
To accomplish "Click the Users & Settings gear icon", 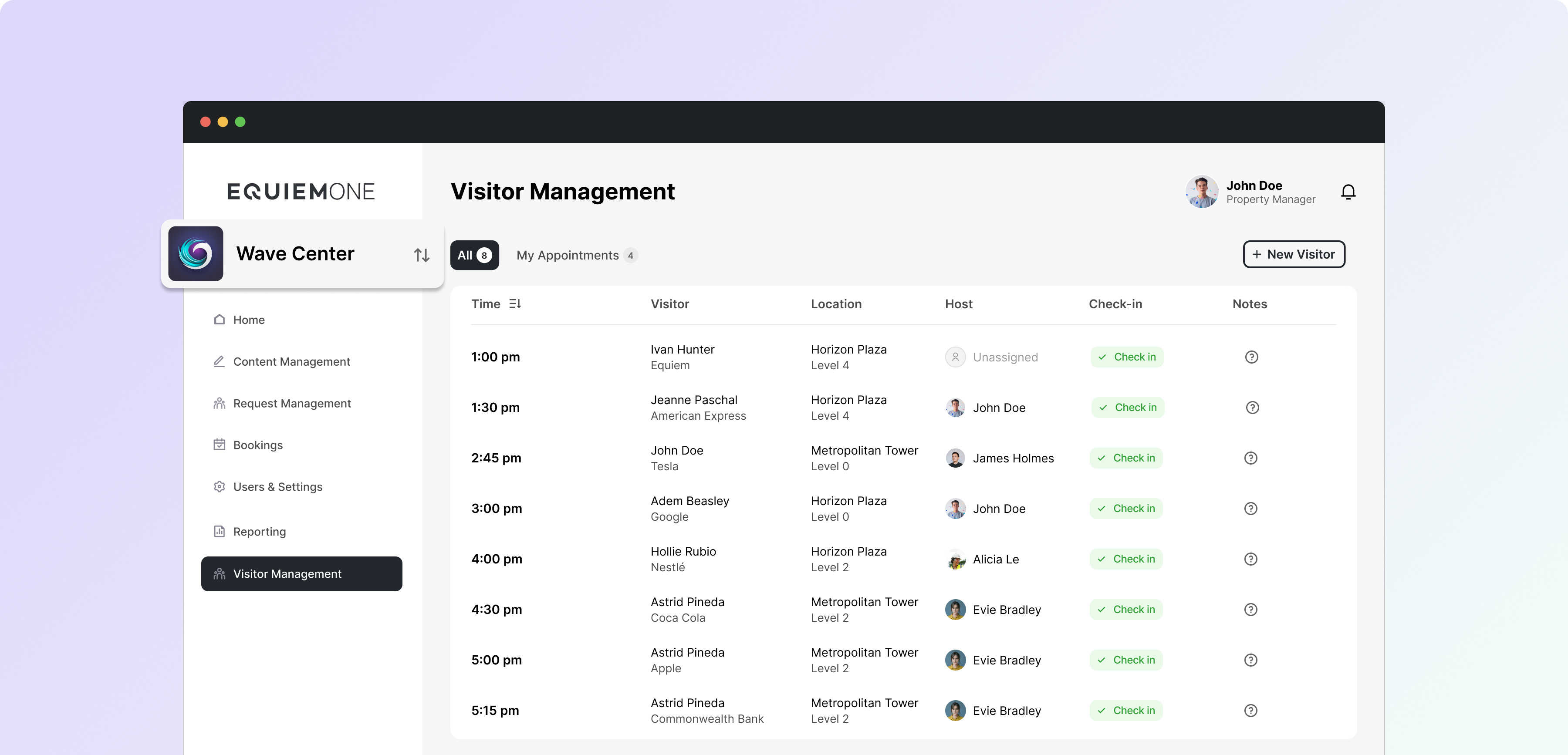I will click(219, 487).
